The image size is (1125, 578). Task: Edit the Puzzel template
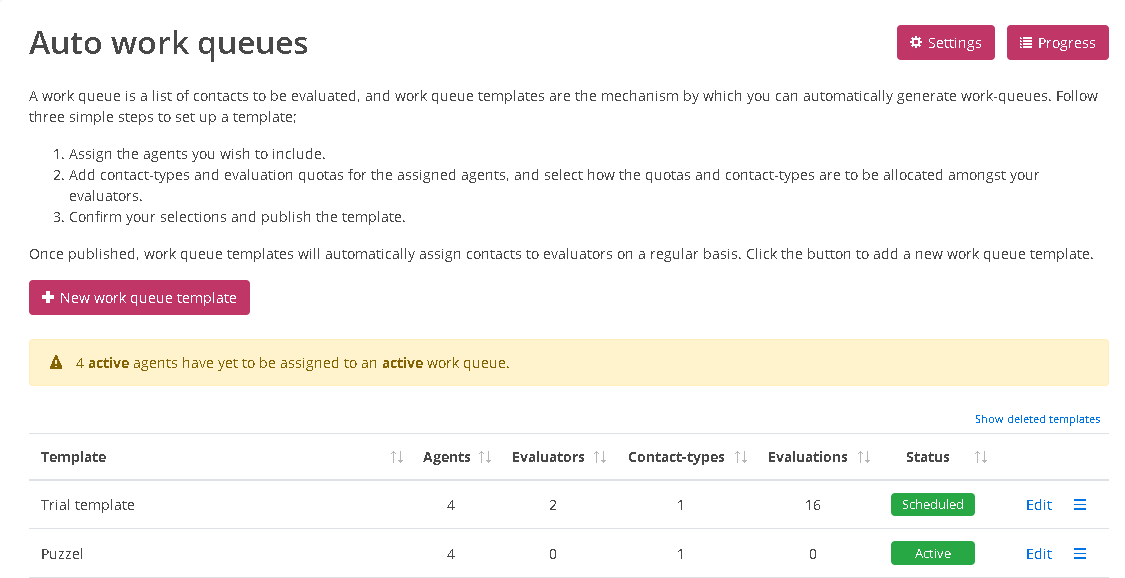1038,553
